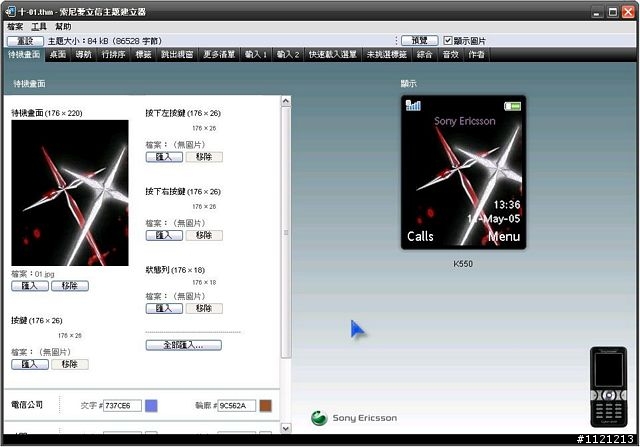Image resolution: width=640 pixels, height=447 pixels.
Task: Click the 重設 button
Action: (25, 41)
